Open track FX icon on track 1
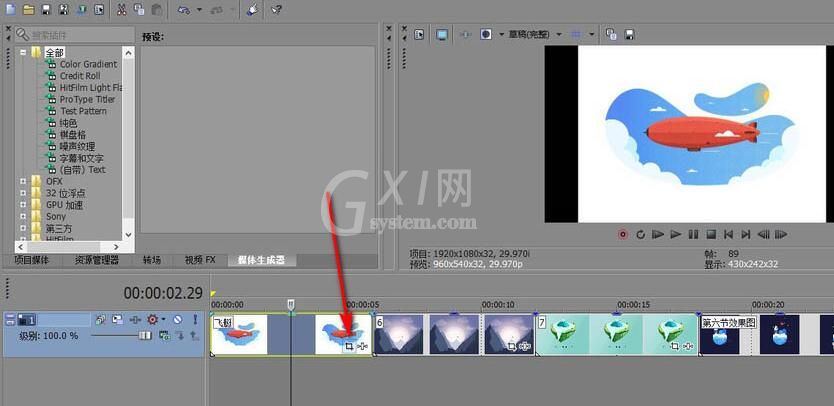 coord(136,319)
